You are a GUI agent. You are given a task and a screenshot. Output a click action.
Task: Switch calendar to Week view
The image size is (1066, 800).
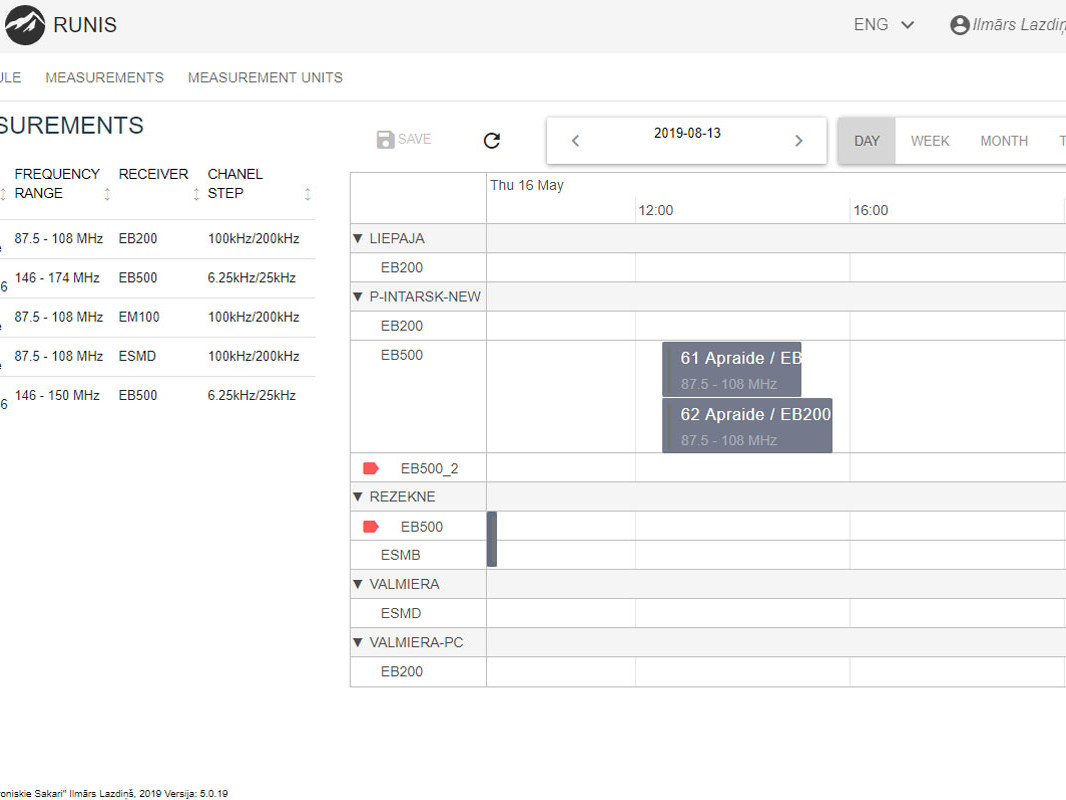(929, 141)
